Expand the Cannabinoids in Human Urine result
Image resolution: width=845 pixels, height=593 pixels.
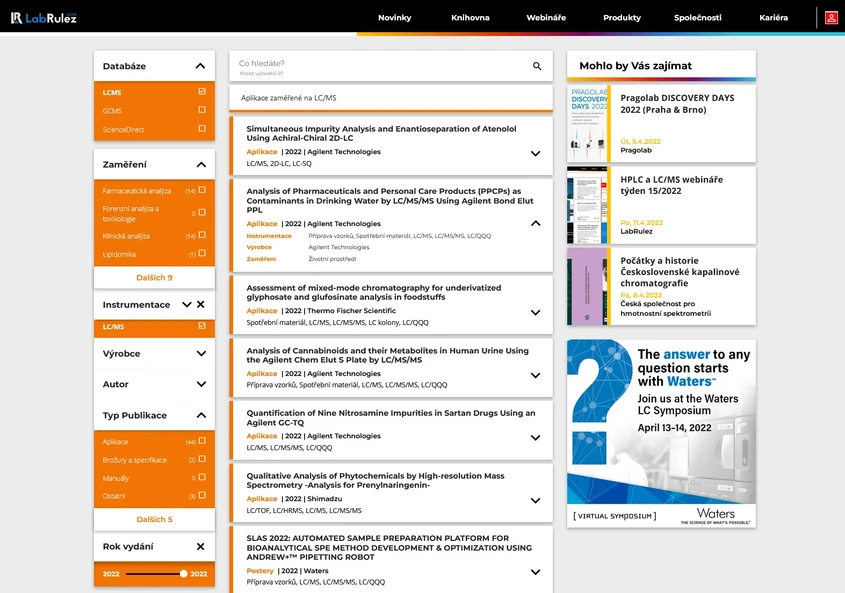click(535, 375)
